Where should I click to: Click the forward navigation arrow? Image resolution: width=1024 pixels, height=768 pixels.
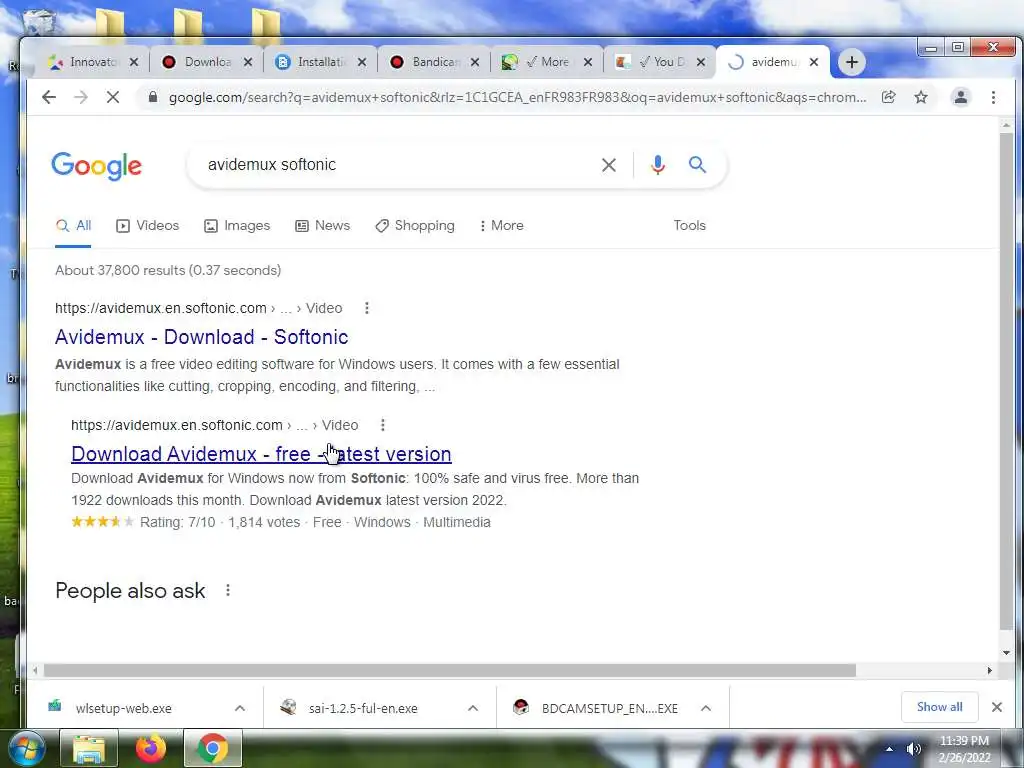pyautogui.click(x=81, y=97)
